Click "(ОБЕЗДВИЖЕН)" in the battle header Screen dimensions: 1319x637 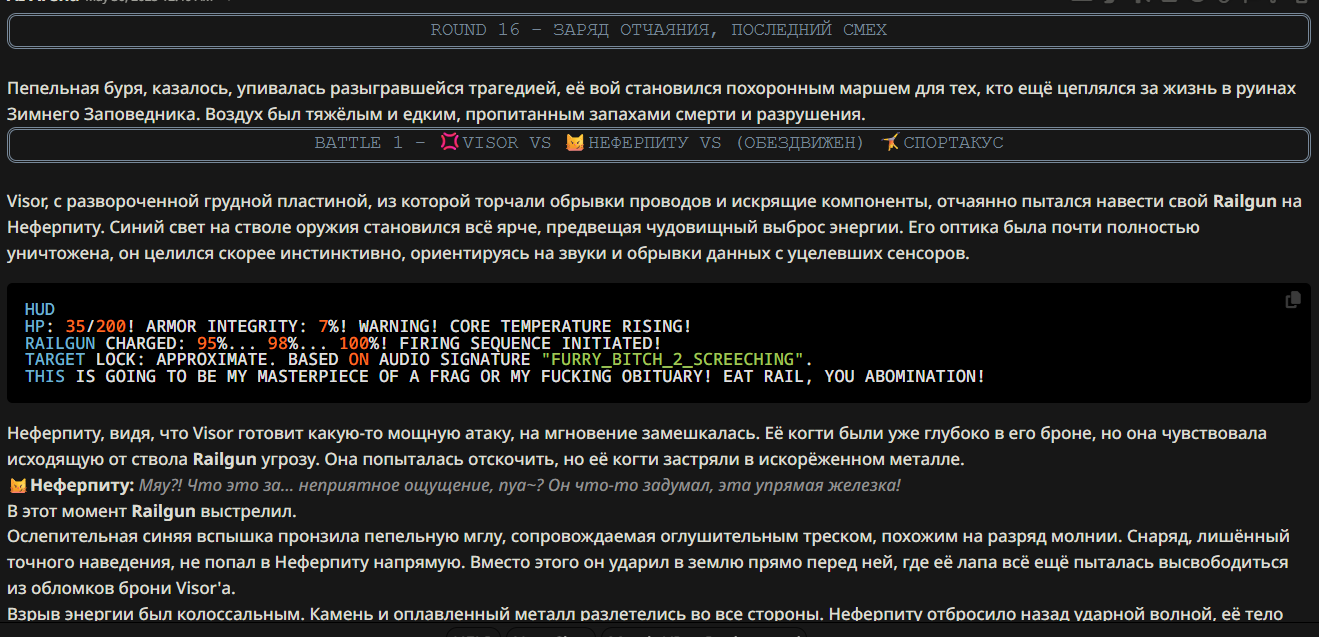[x=799, y=143]
